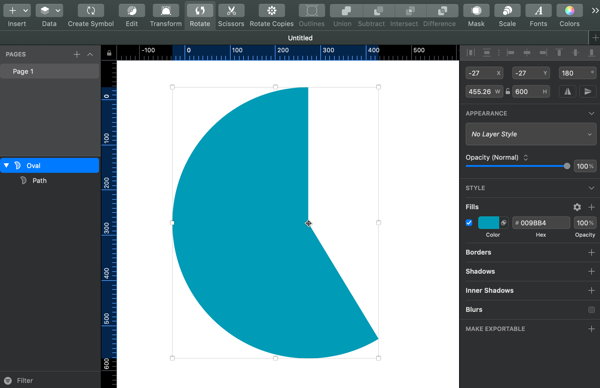Flip the layer vertically
This screenshot has height=388, width=600.
[587, 91]
